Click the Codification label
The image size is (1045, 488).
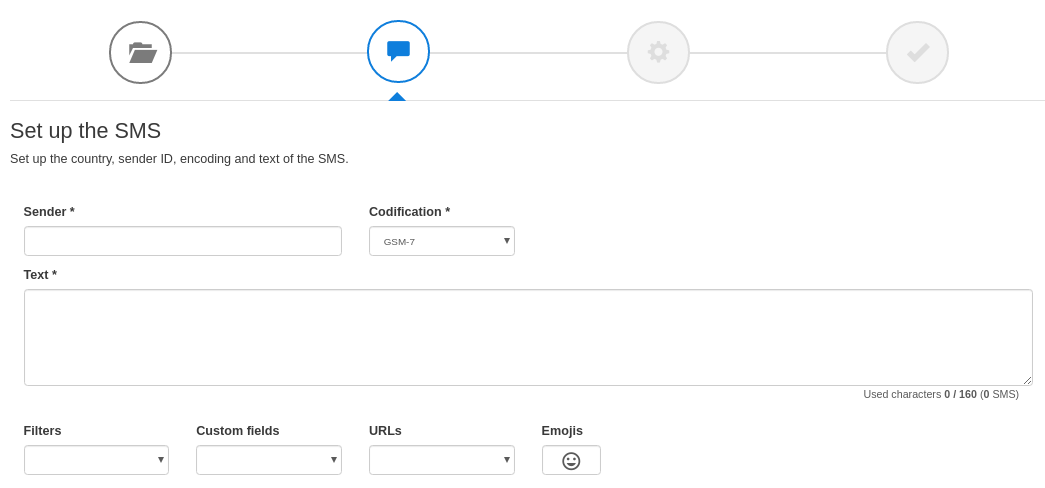(409, 212)
